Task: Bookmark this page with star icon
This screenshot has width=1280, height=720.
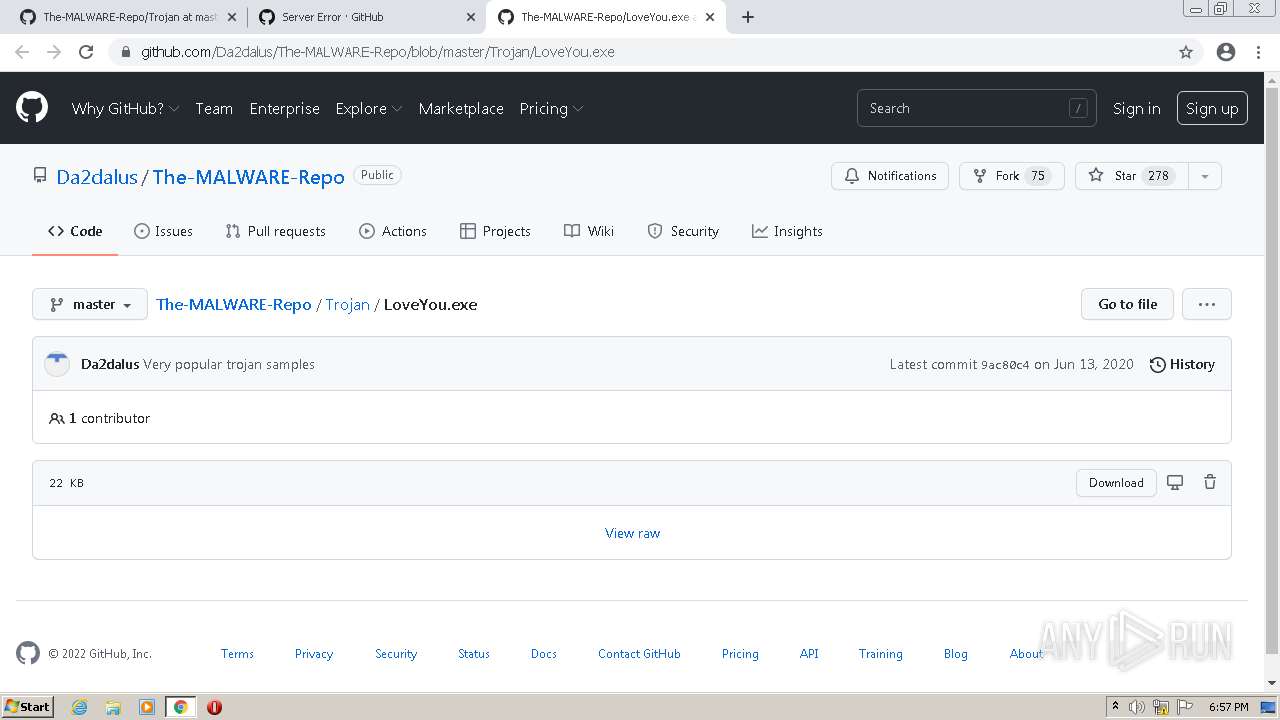Action: coord(1186,52)
